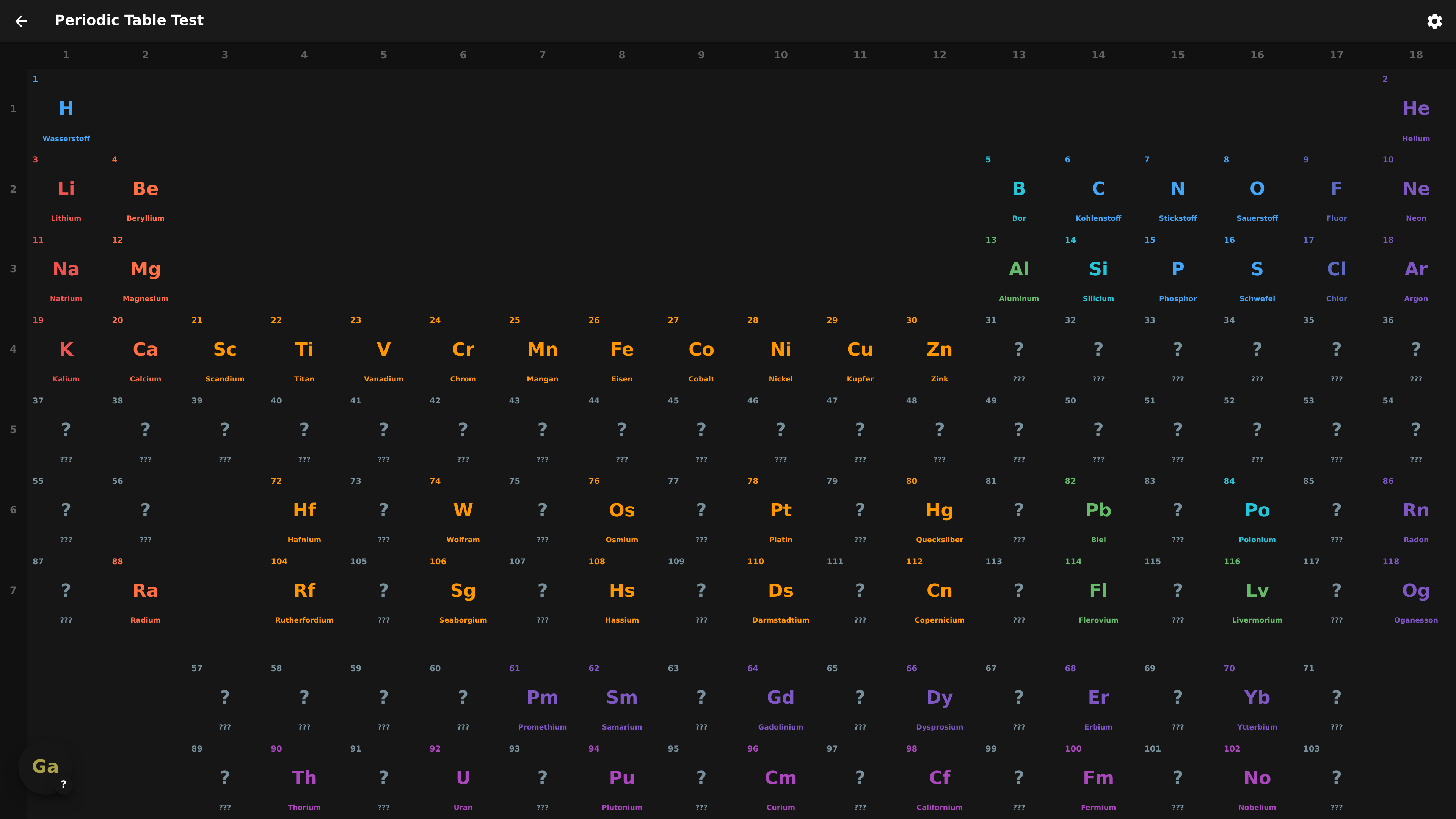Select the Magnesium cell
Image resolution: width=1456 pixels, height=819 pixels.
145,270
